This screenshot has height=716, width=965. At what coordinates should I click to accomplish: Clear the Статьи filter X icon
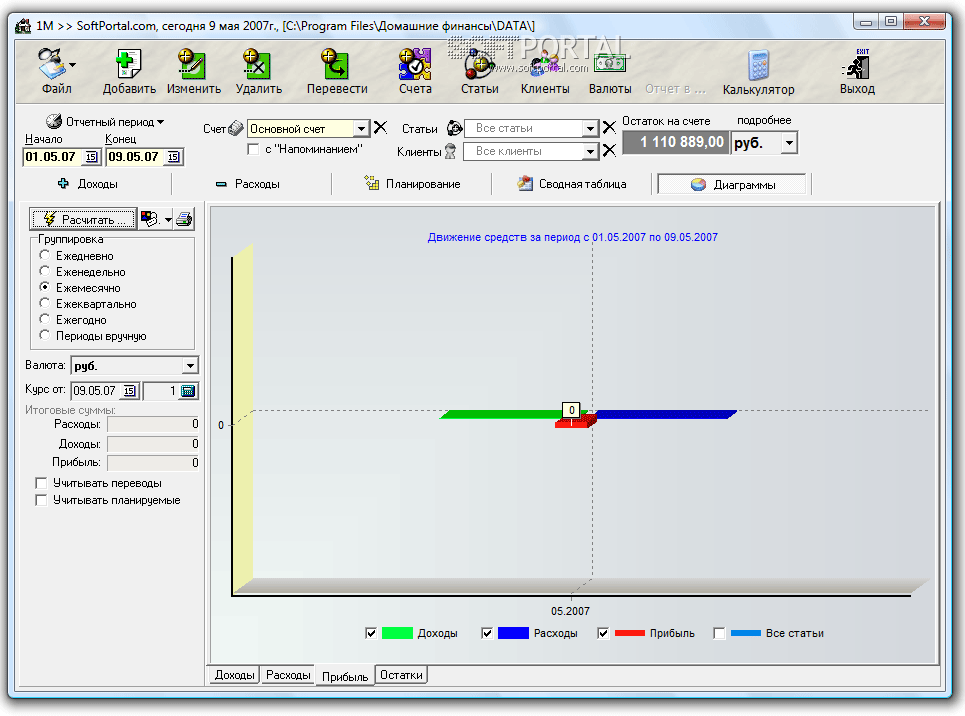click(609, 127)
